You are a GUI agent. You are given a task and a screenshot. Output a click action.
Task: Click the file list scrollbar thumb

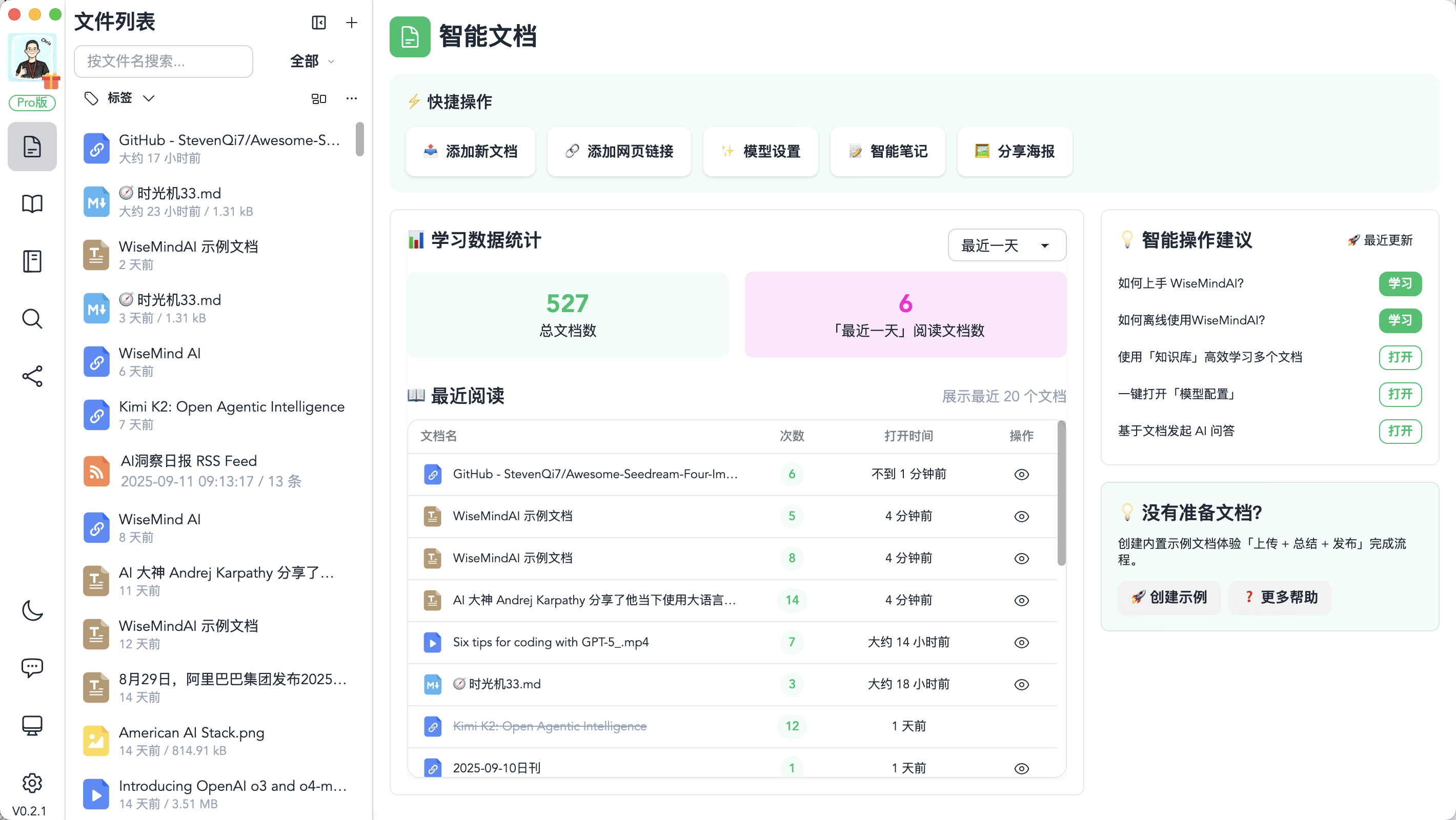(x=359, y=139)
